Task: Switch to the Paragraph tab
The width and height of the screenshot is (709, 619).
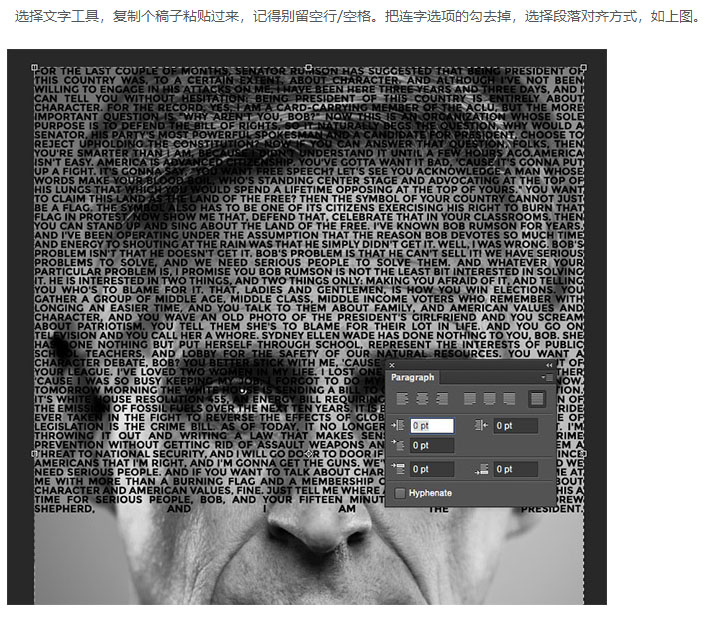Action: (413, 378)
